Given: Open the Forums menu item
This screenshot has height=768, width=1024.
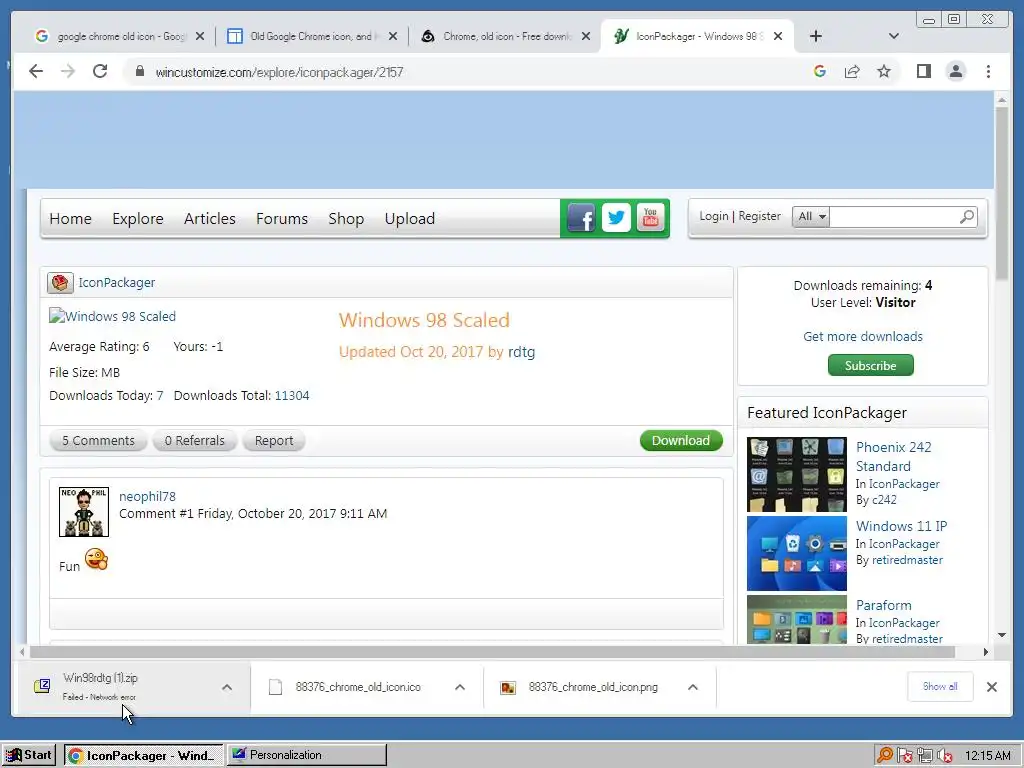Looking at the screenshot, I should [x=281, y=219].
